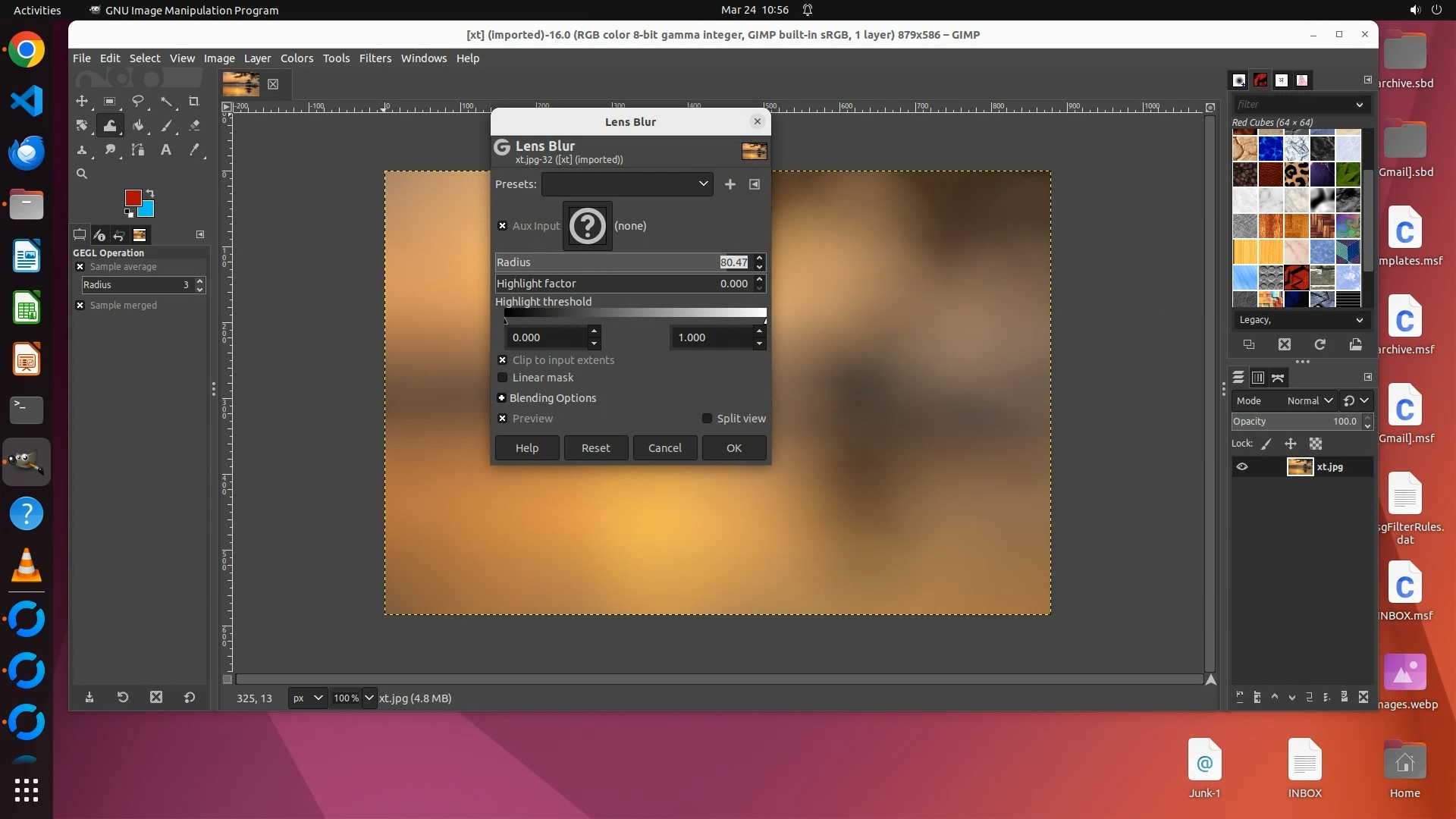
Task: Open the layer Mode Normal dropdown
Action: [x=1310, y=400]
